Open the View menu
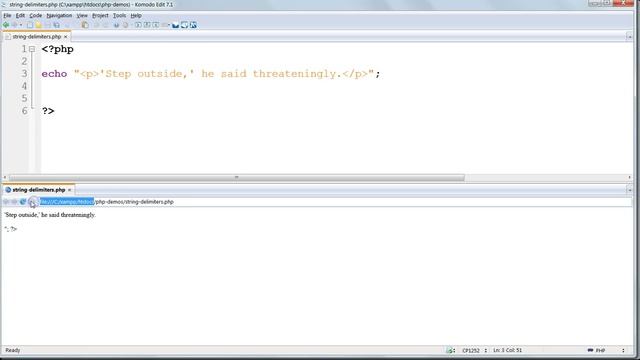The height and width of the screenshot is (360, 640). [x=82, y=16]
